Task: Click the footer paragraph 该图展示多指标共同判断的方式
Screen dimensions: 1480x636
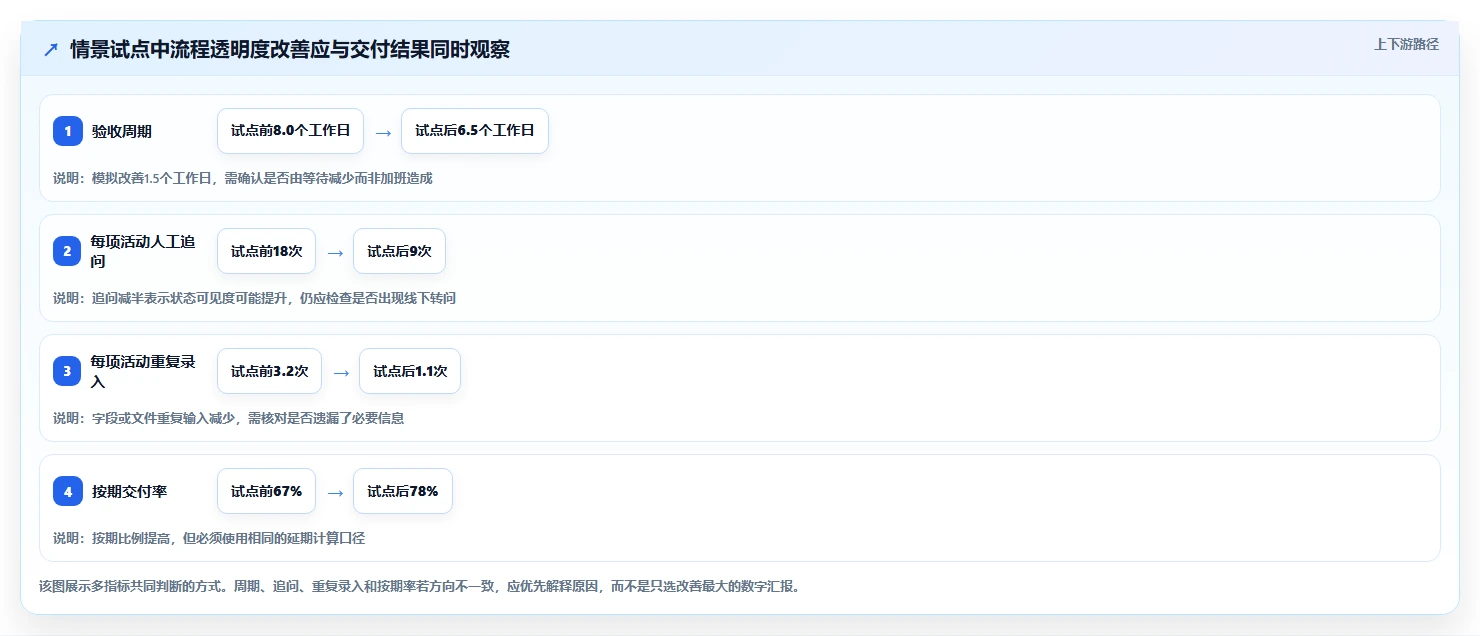Action: pyautogui.click(x=419, y=586)
